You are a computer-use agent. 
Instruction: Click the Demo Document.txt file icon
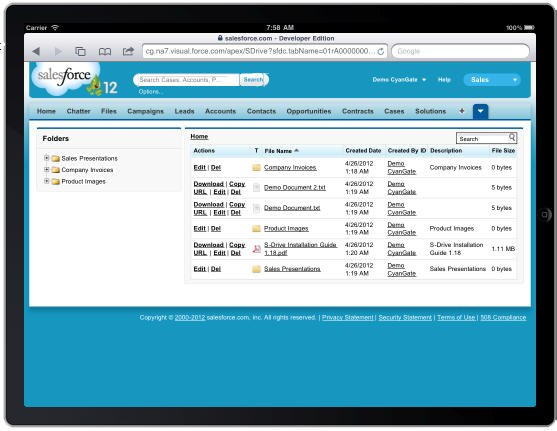(x=256, y=208)
